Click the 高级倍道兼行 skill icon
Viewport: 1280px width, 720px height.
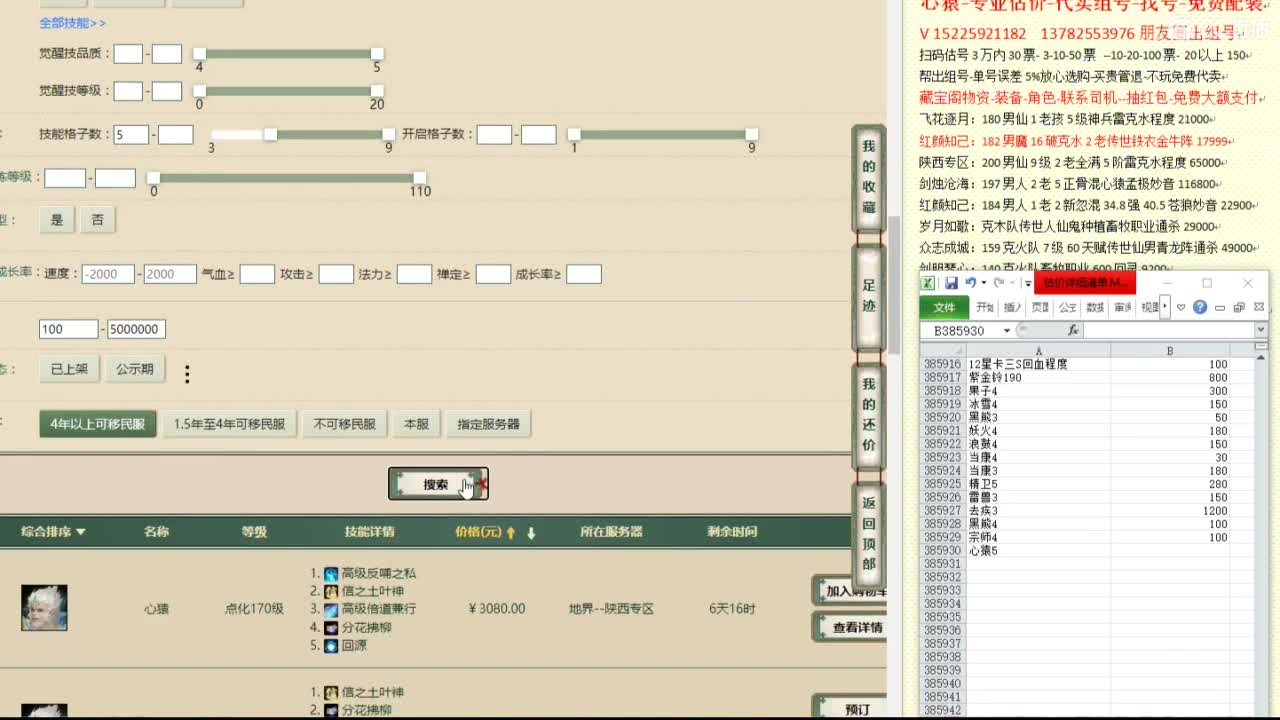(x=331, y=610)
